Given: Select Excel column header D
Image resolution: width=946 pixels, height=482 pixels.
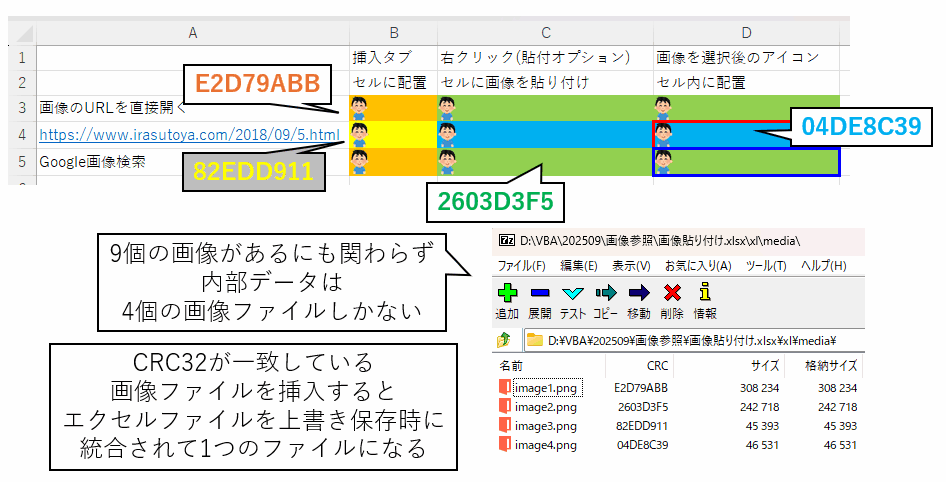Looking at the screenshot, I should pos(746,33).
